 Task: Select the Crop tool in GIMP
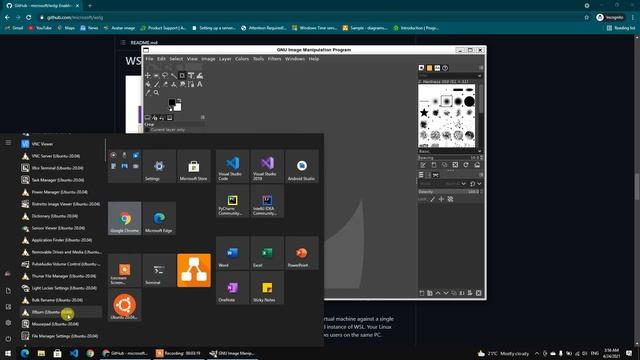point(182,76)
